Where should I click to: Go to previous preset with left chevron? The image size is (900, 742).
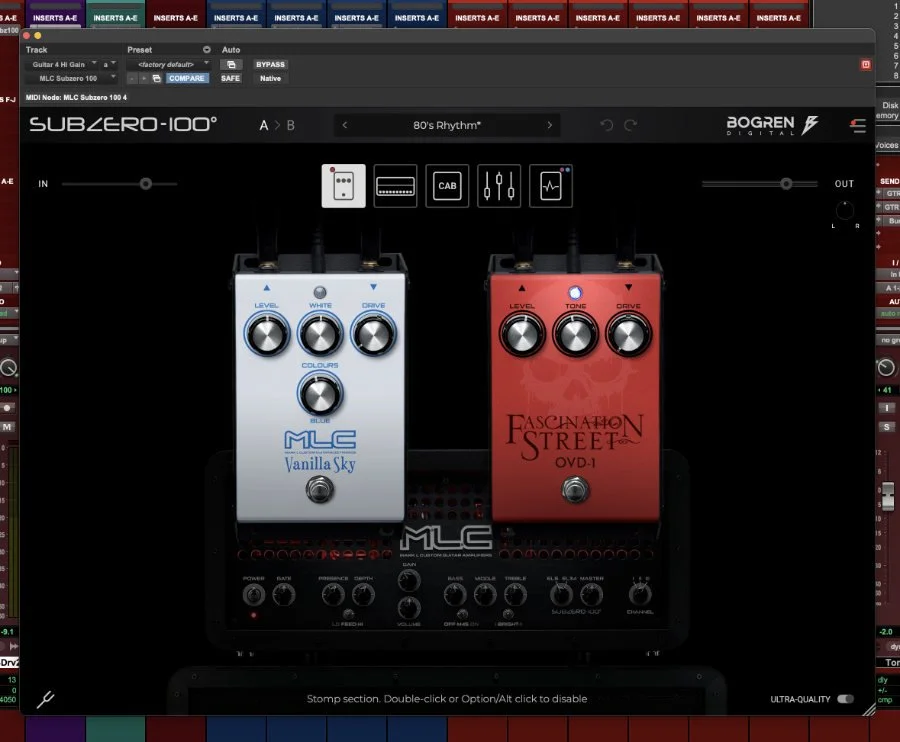tap(344, 125)
